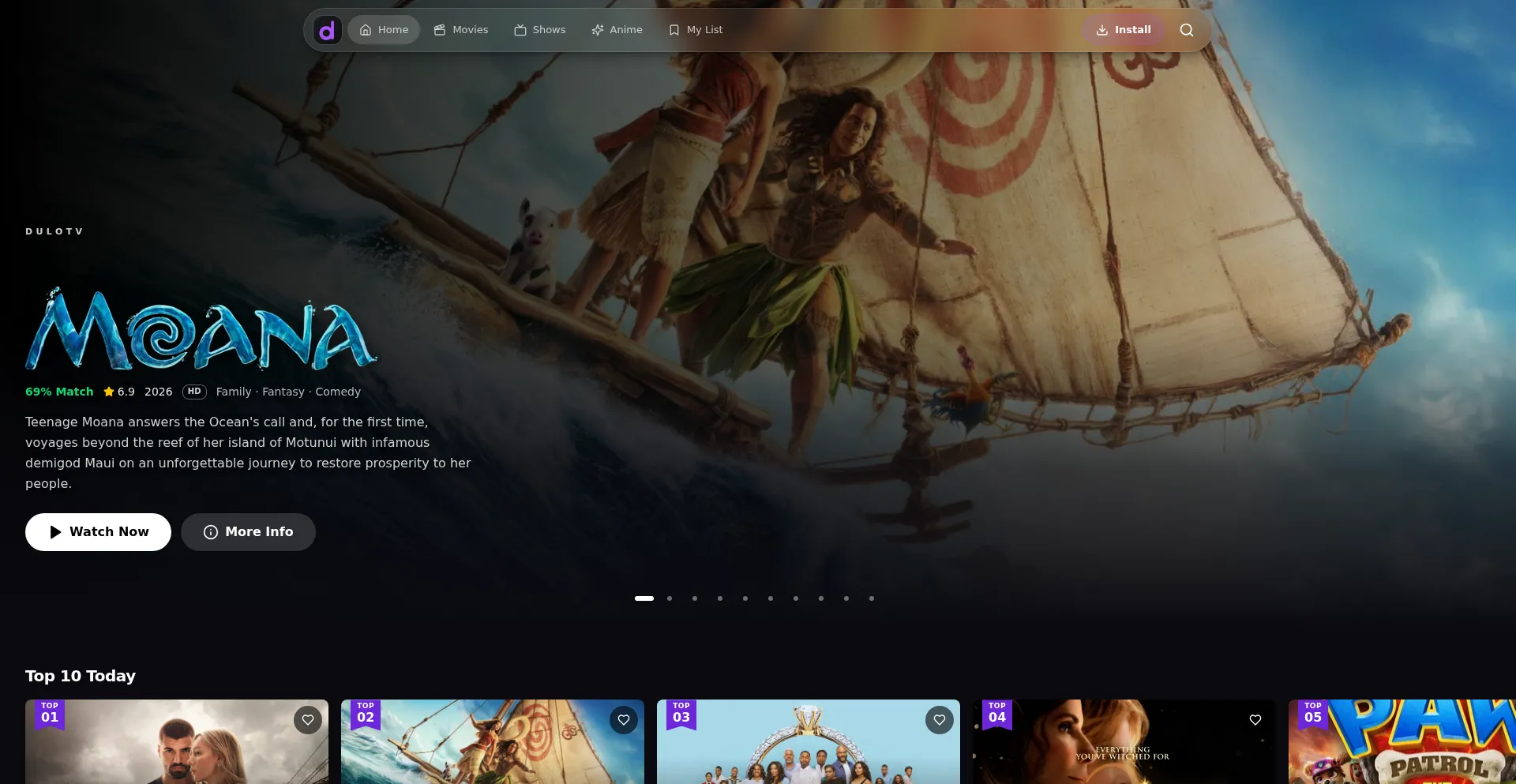Open My List page

696,30
